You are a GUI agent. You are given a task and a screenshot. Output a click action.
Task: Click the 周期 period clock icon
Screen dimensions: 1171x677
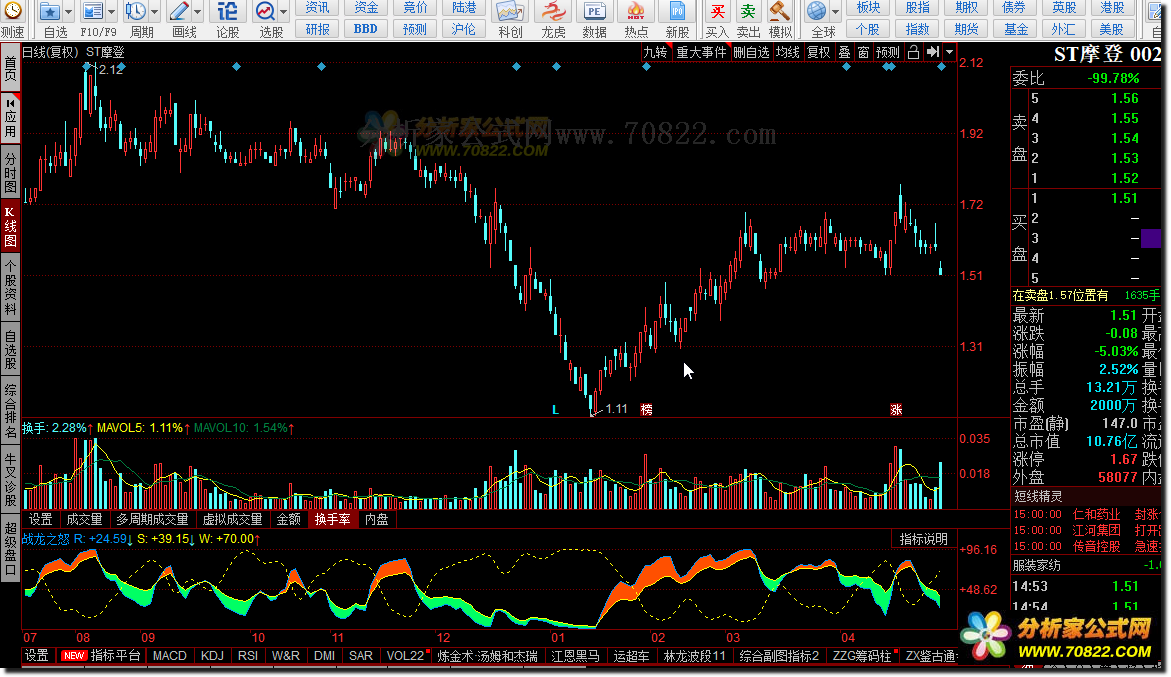tap(136, 11)
